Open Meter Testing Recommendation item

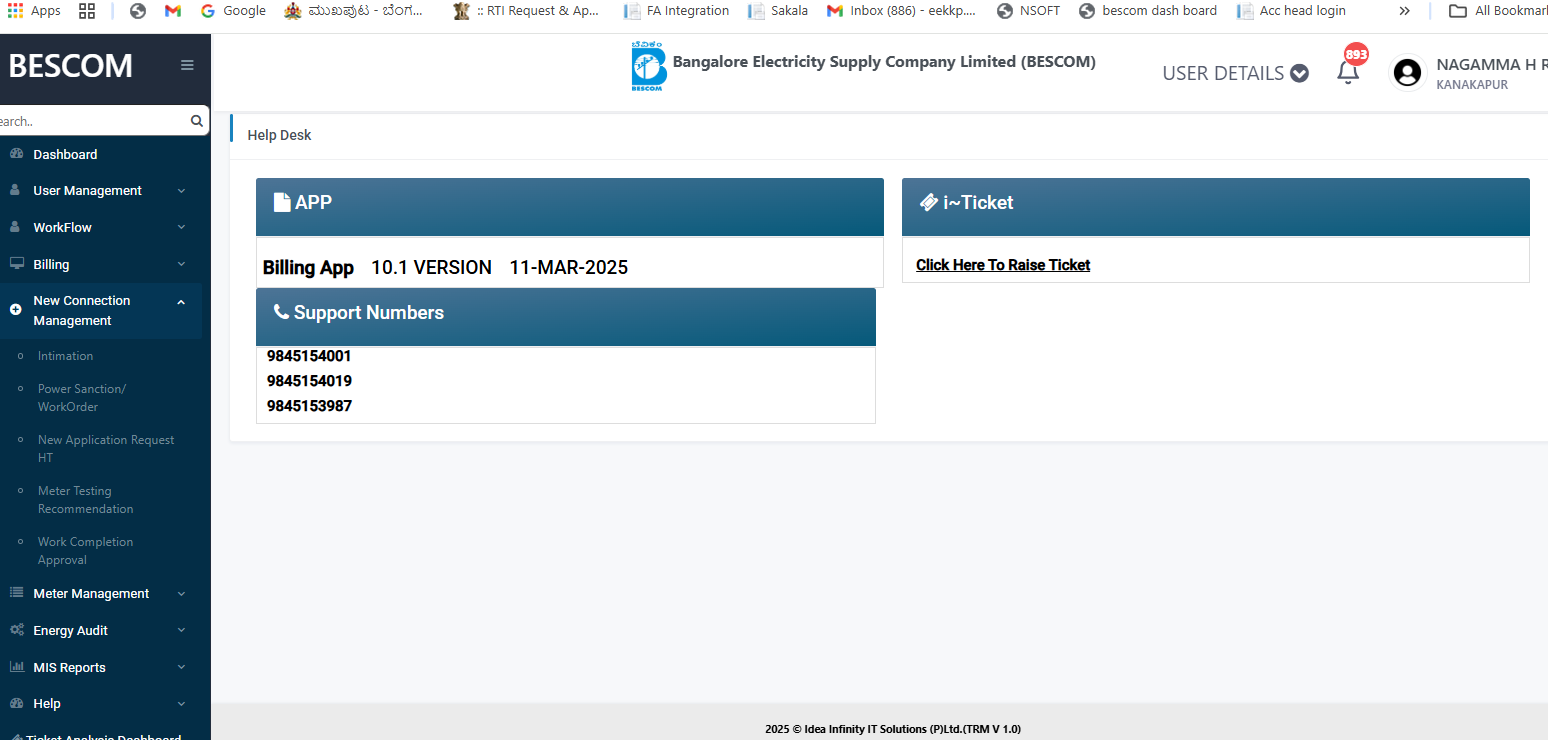[x=85, y=500]
